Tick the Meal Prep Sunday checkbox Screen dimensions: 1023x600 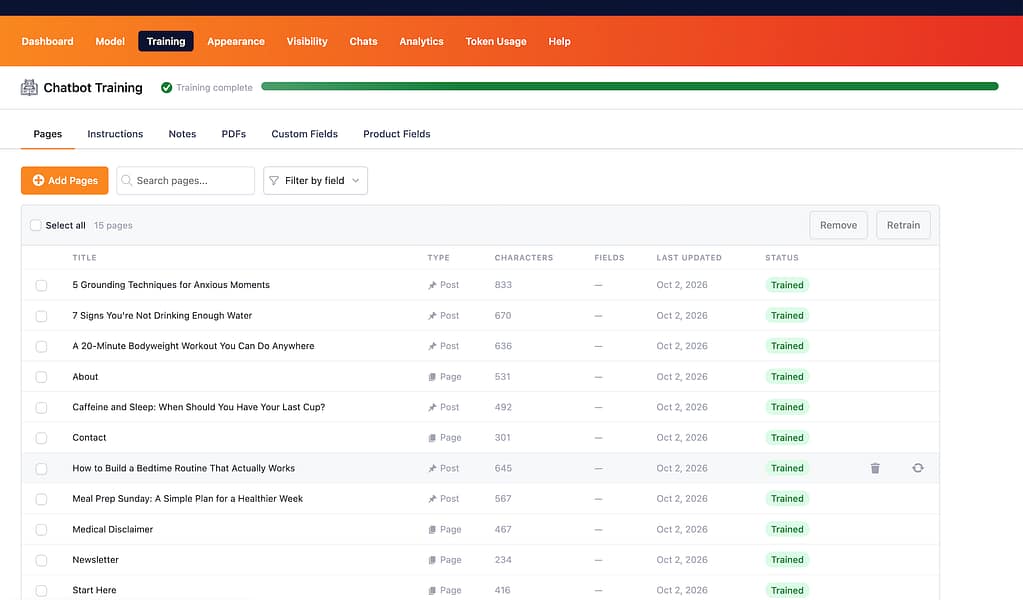click(x=41, y=499)
